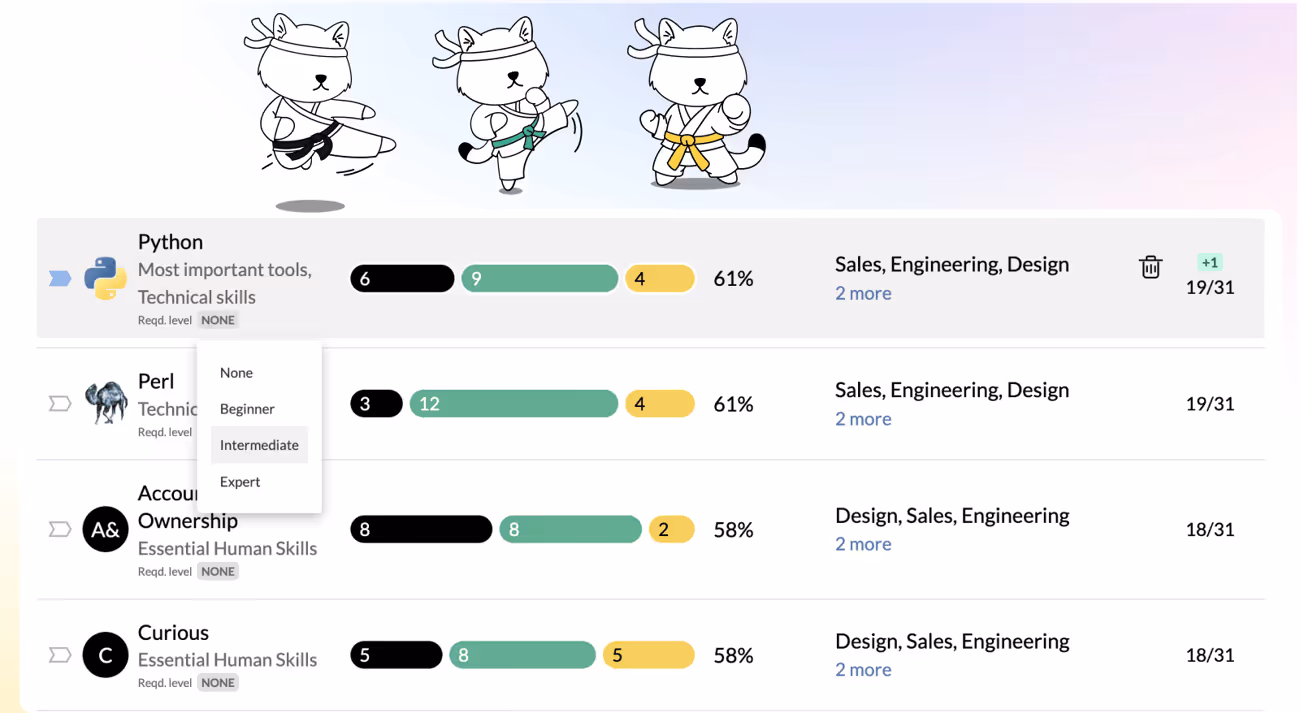Select the Intermediate level option

point(259,444)
